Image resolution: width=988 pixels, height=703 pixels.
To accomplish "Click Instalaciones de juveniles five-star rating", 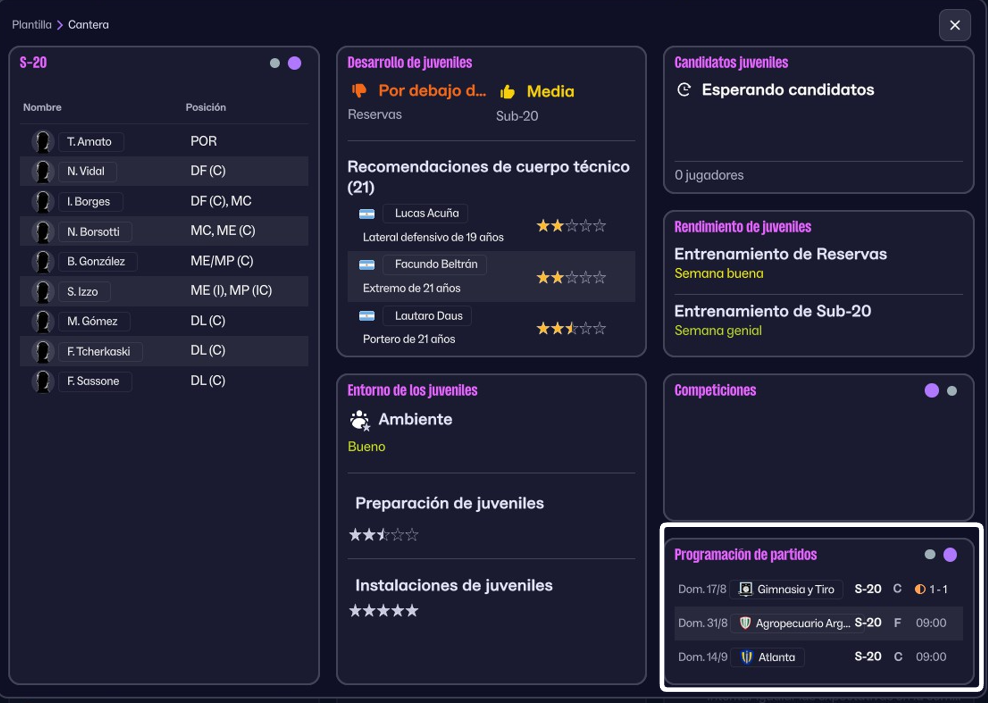I will [384, 610].
